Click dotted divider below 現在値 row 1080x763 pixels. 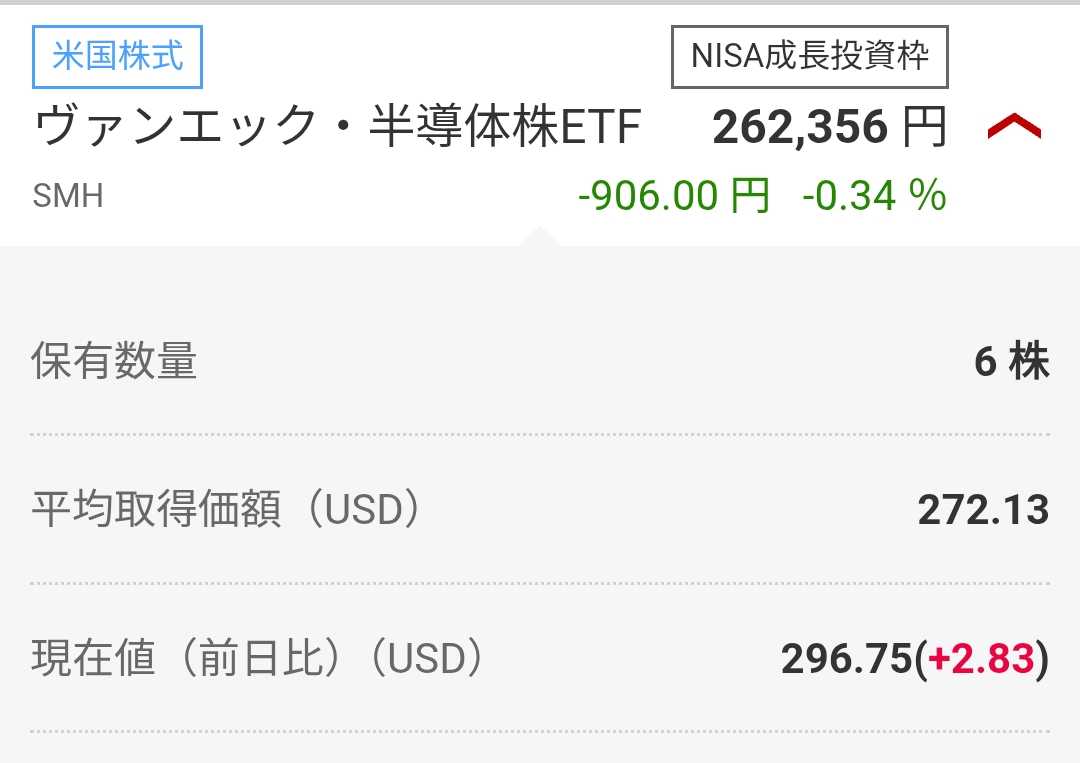tap(540, 731)
